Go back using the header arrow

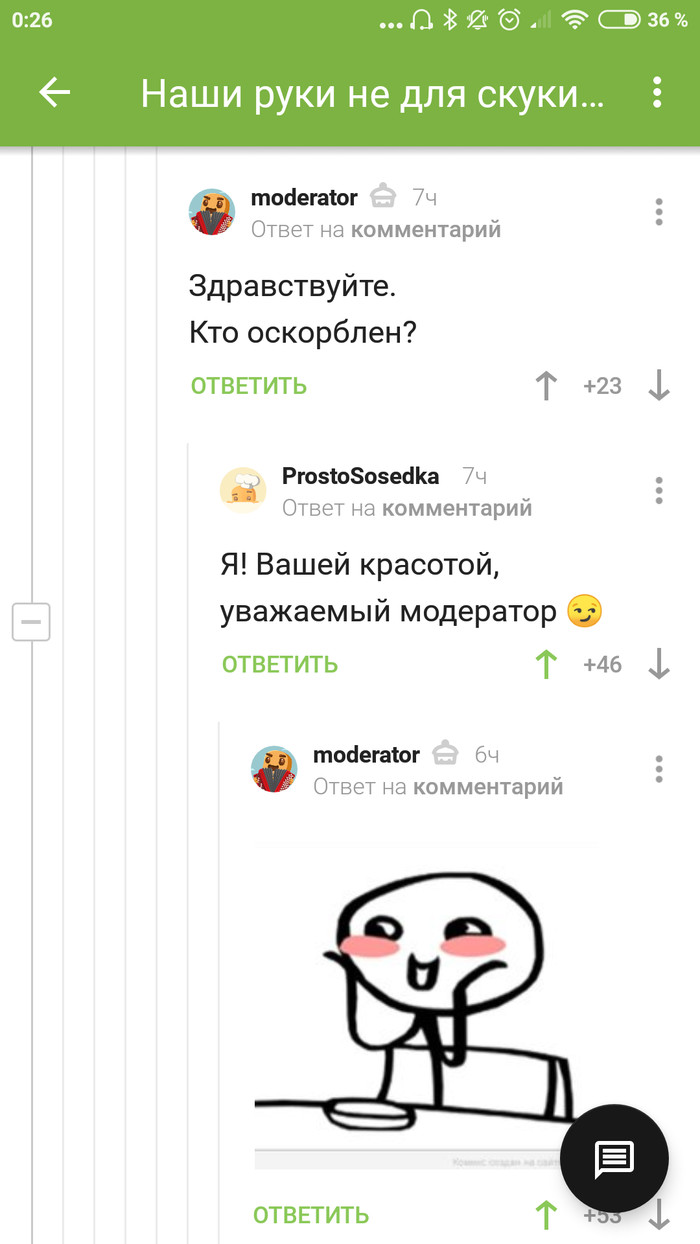55,93
